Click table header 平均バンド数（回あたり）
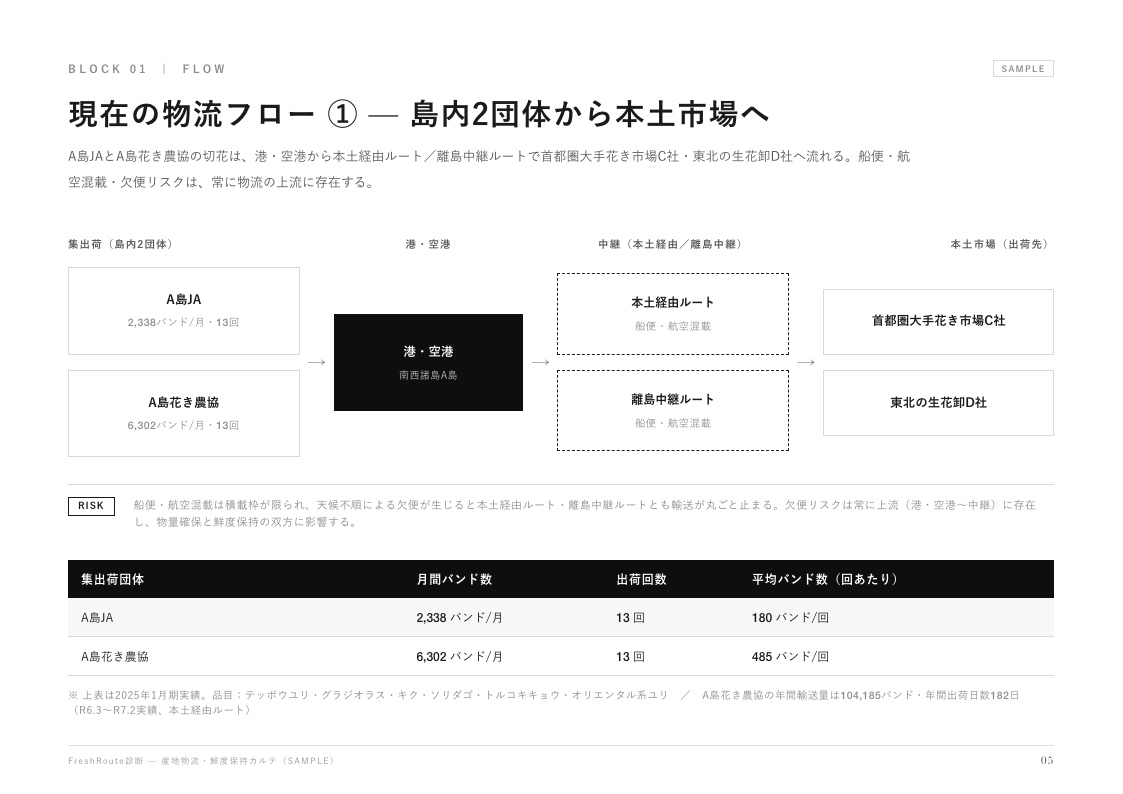 825,579
